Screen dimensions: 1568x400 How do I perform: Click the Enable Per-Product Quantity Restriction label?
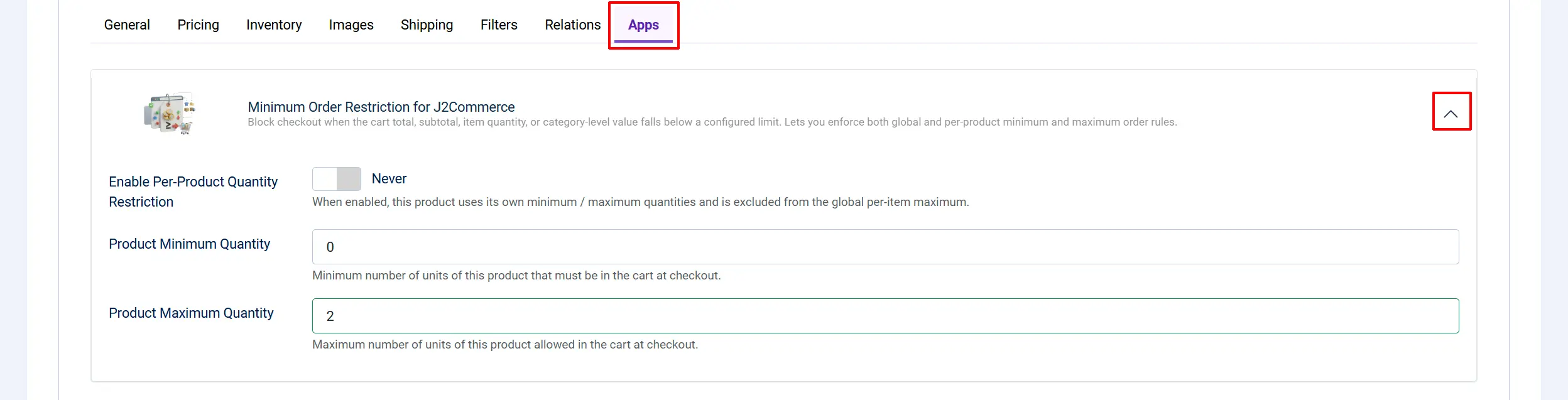(x=193, y=192)
